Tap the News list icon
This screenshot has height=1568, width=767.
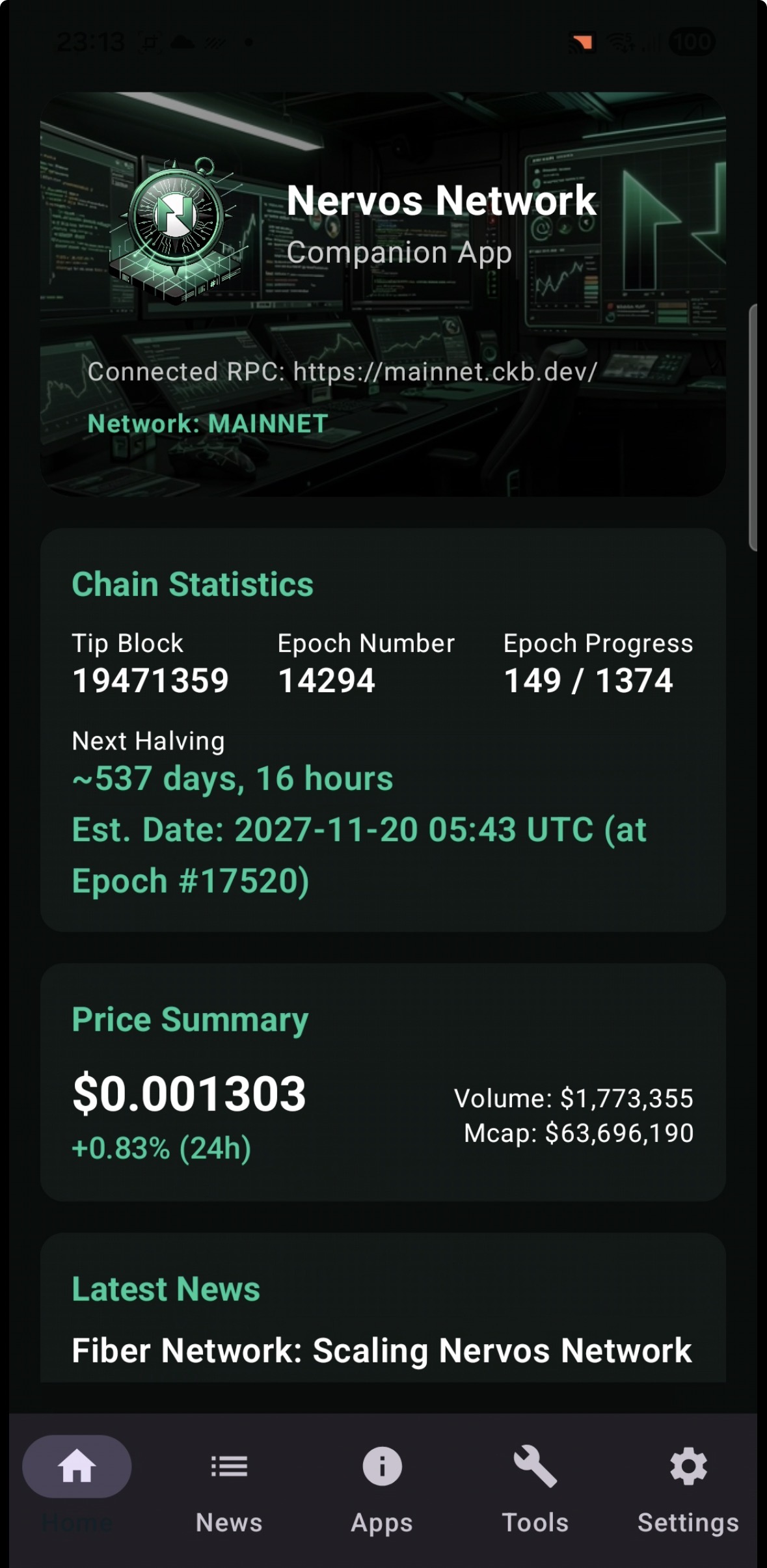[229, 1467]
